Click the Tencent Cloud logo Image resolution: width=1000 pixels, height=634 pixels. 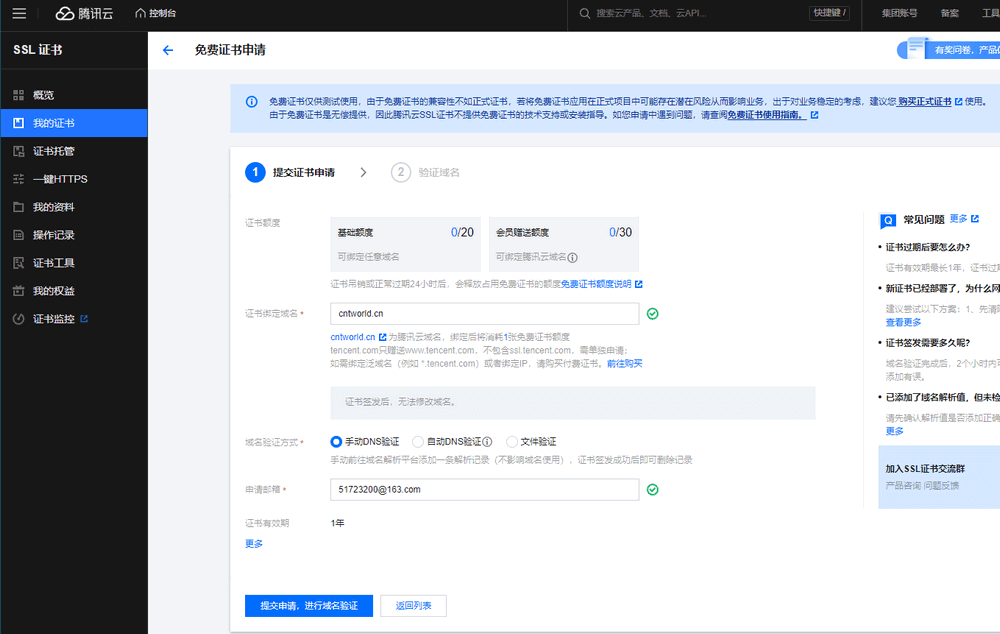coord(87,13)
